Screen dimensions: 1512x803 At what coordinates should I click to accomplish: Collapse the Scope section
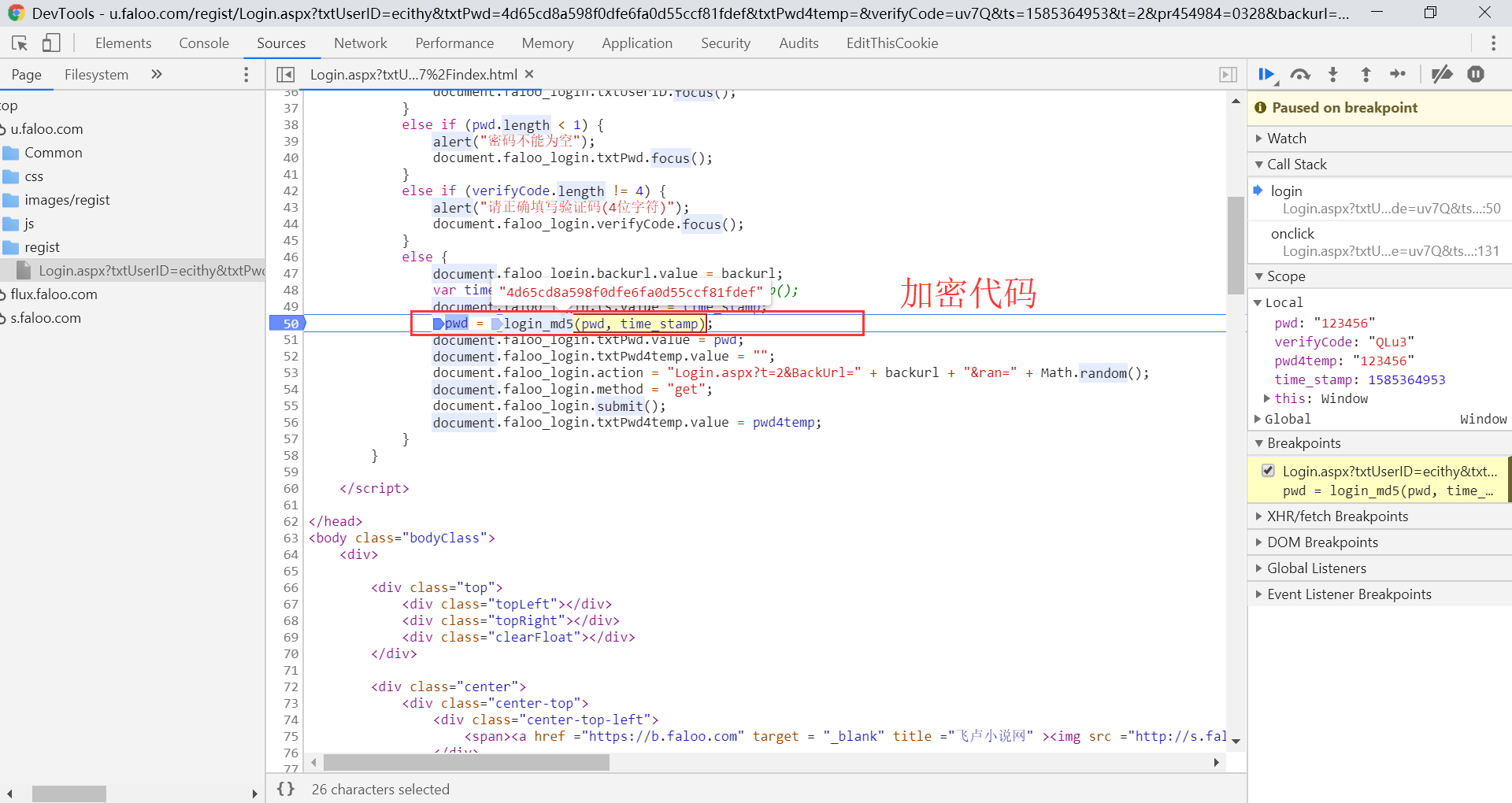click(1380, 276)
